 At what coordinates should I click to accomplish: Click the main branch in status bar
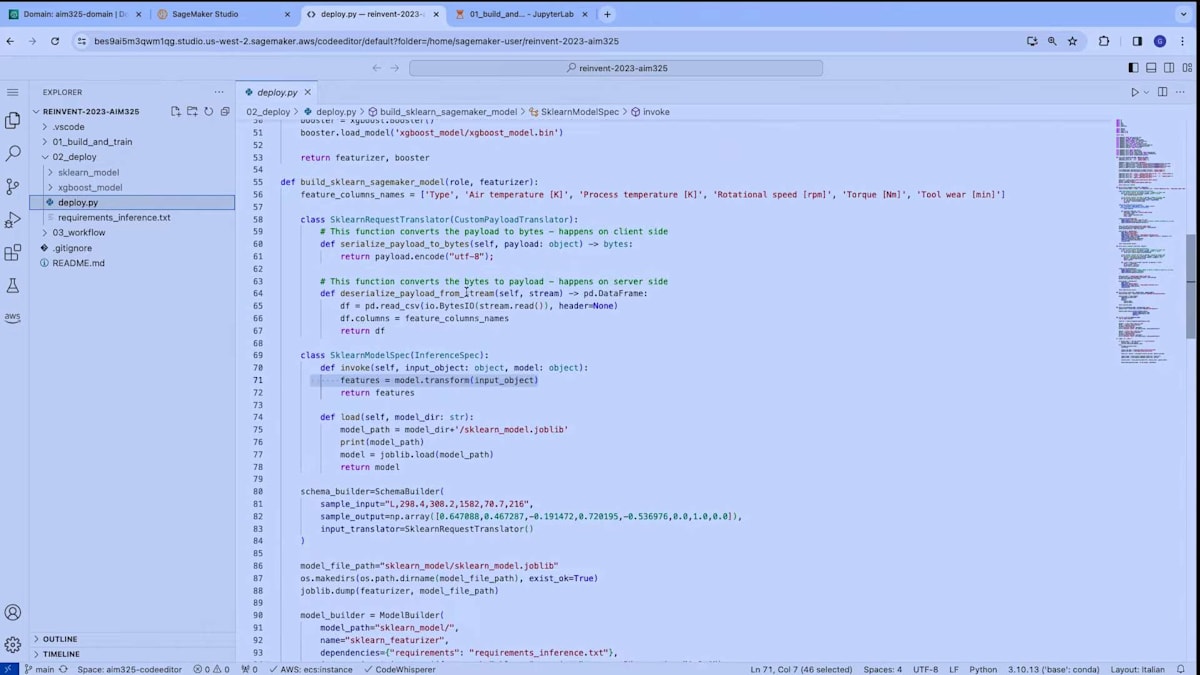tap(39, 669)
